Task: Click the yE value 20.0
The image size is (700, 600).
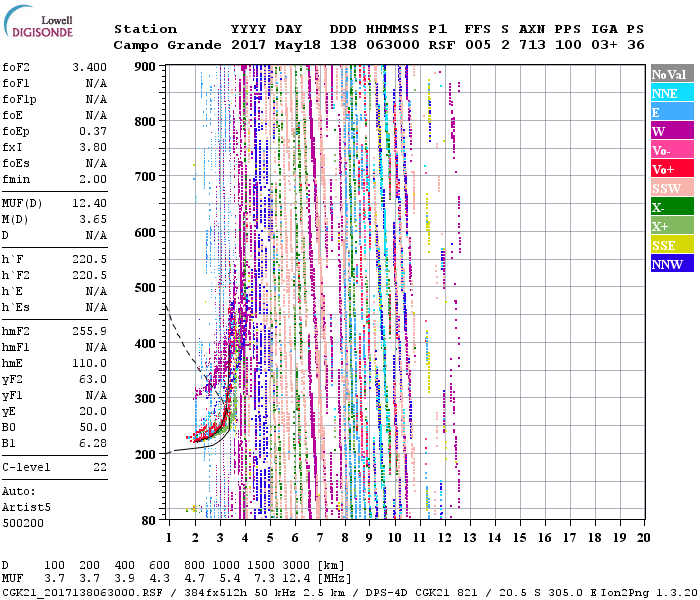Action: tap(93, 412)
